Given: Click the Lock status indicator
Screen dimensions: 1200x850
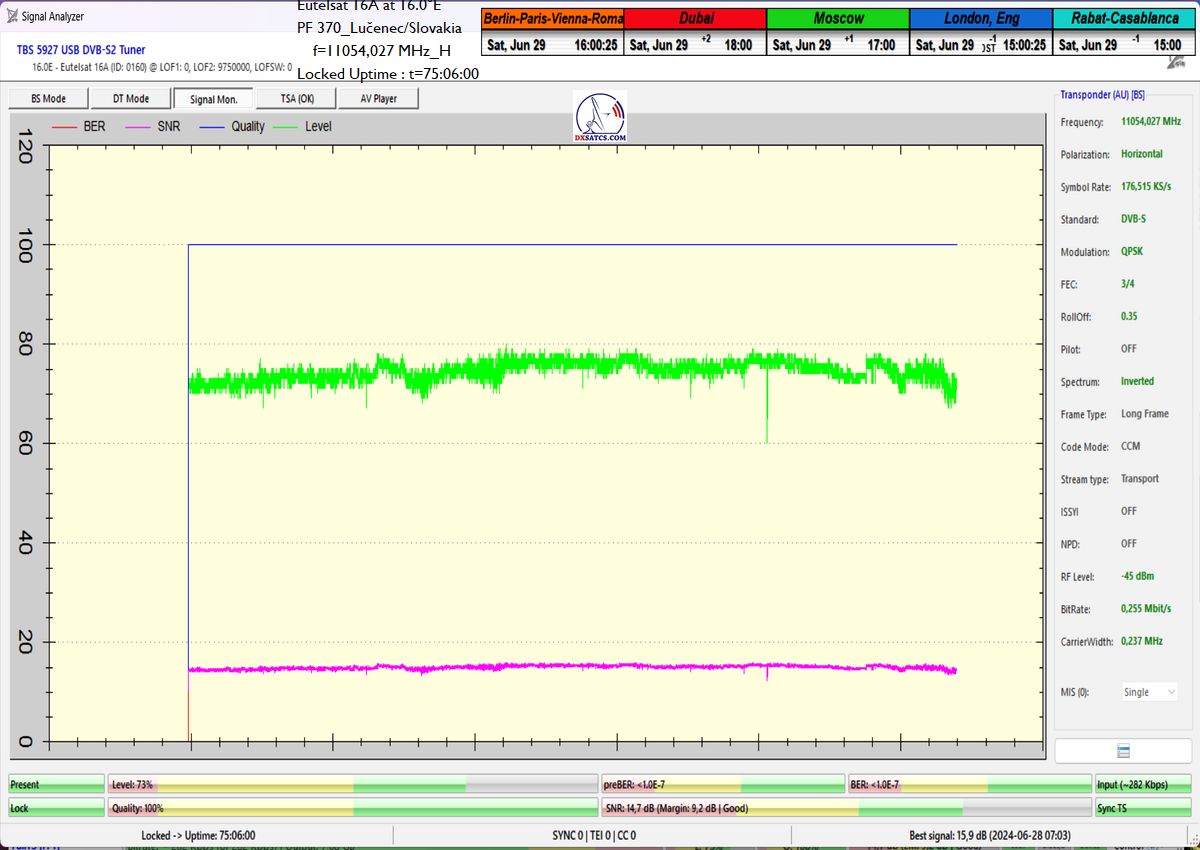Looking at the screenshot, I should tap(56, 808).
